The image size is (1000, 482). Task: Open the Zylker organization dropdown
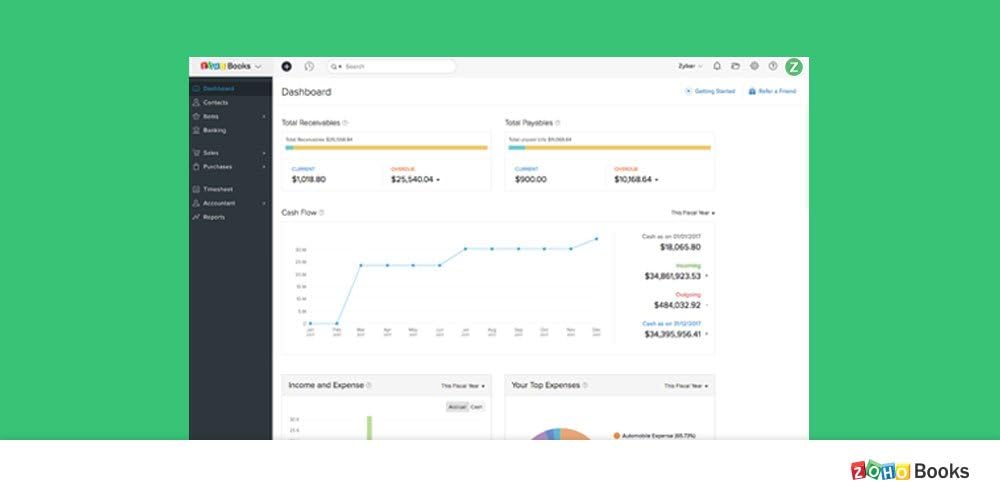[x=691, y=66]
